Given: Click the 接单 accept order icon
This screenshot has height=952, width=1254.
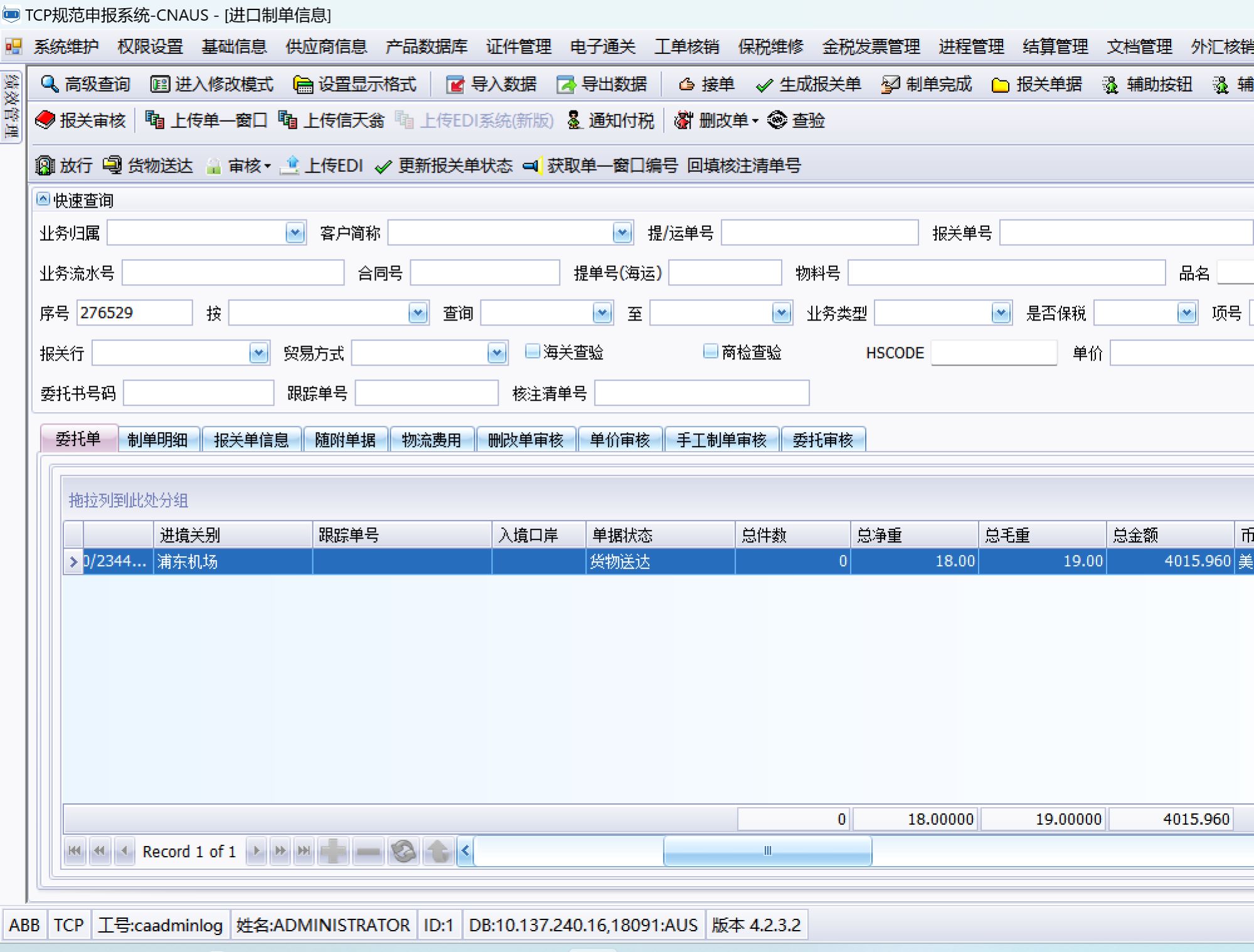Looking at the screenshot, I should click(x=687, y=84).
